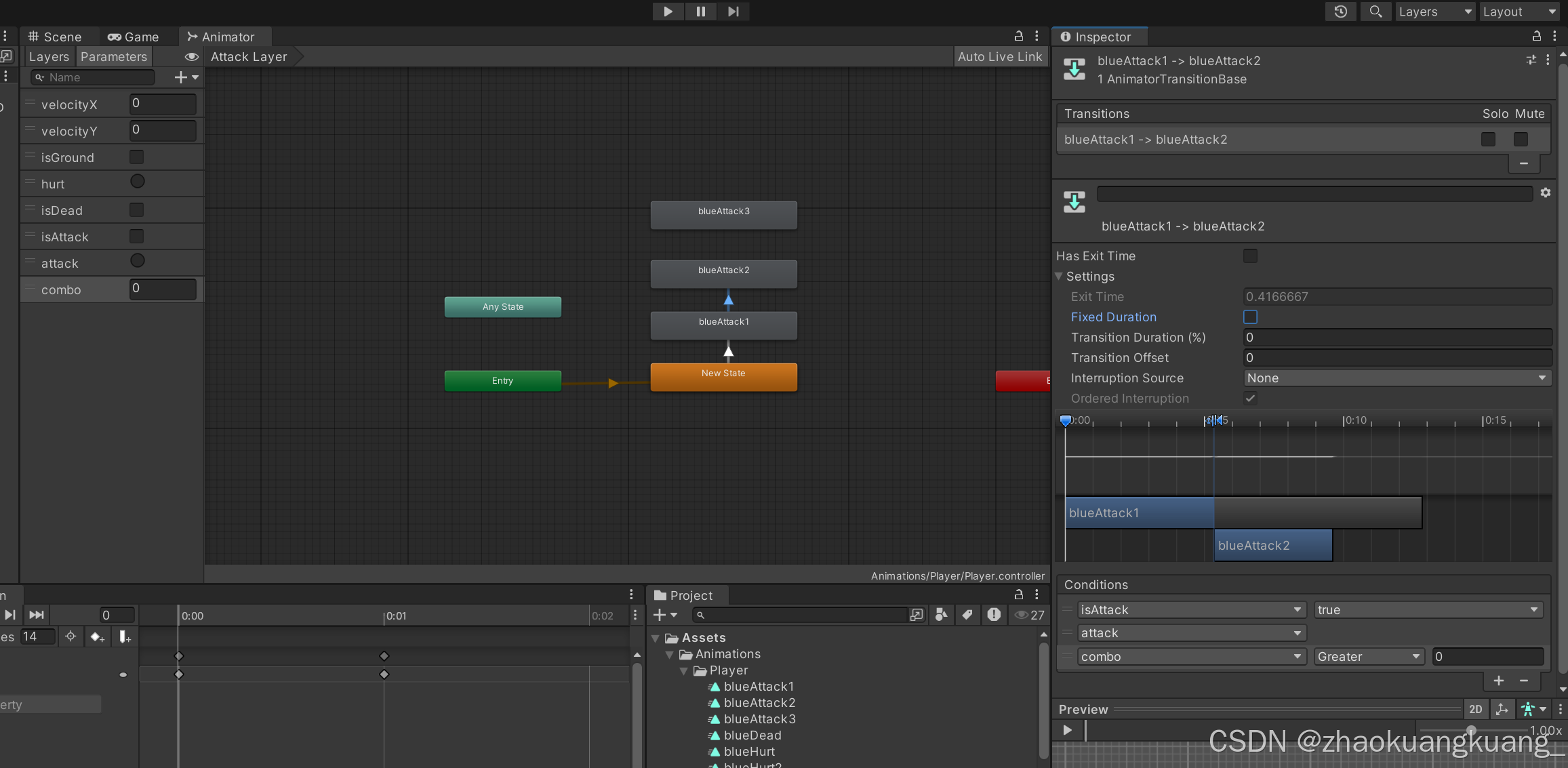
Task: Add a condition with the plus button
Action: [1498, 681]
